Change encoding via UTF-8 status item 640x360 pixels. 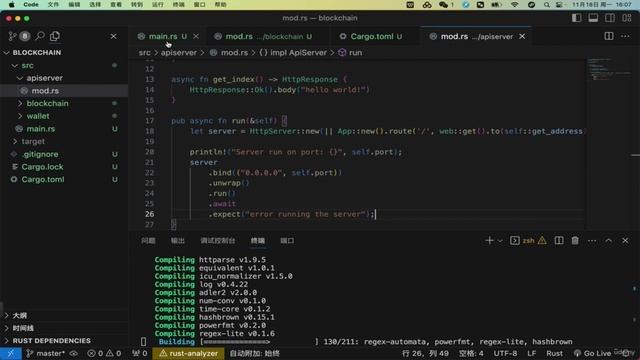click(x=505, y=353)
